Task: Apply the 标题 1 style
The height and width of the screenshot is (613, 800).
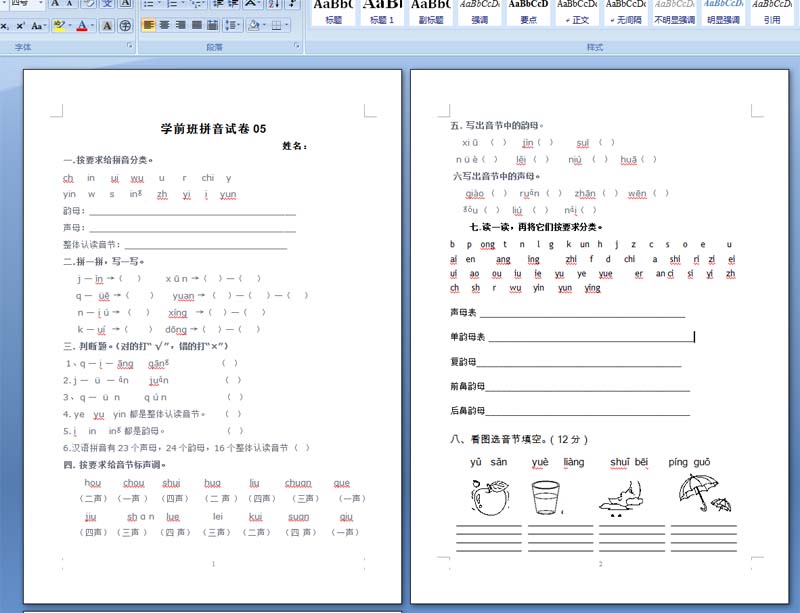Action: (382, 12)
